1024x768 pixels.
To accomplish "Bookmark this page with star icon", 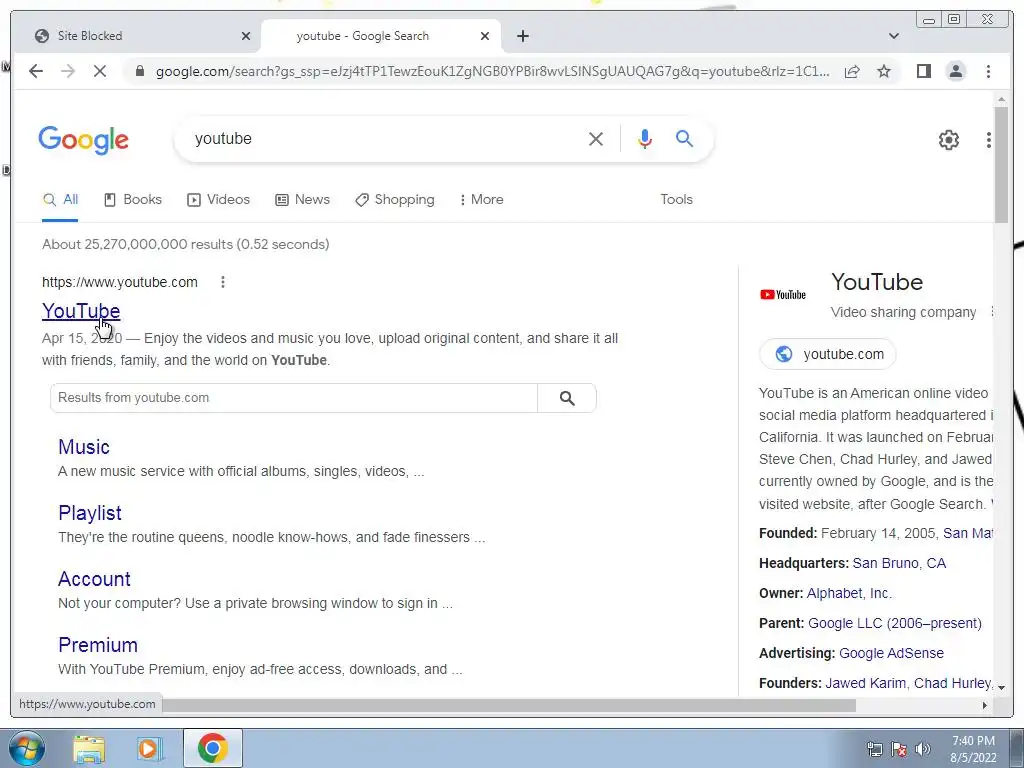I will pos(884,71).
